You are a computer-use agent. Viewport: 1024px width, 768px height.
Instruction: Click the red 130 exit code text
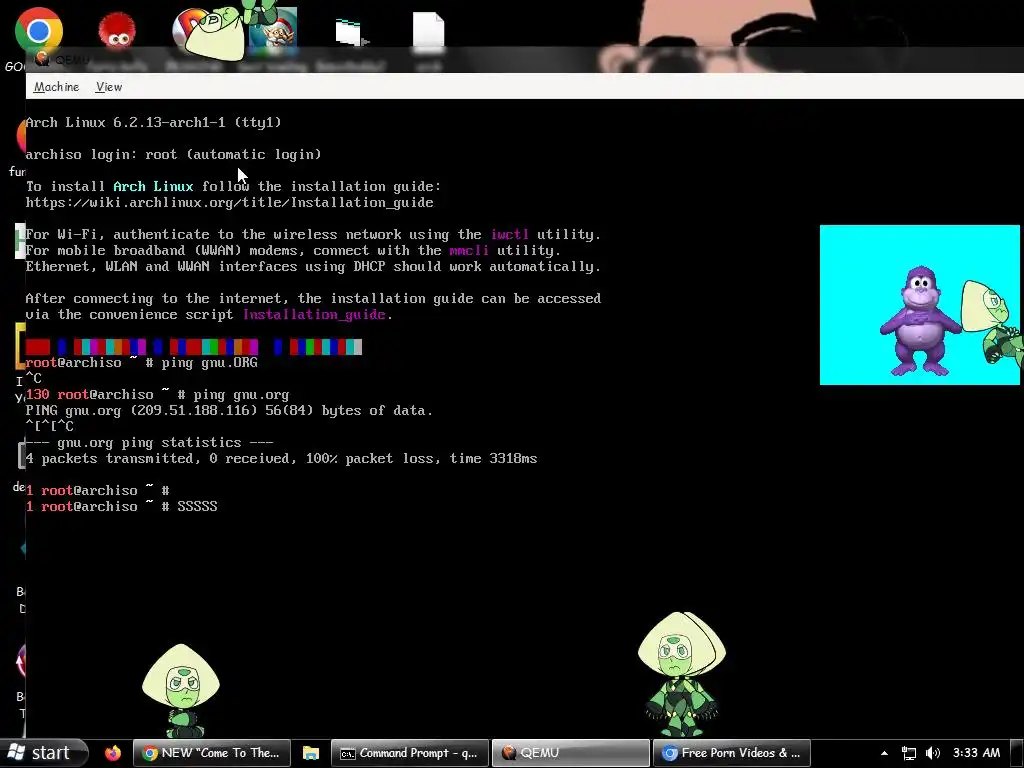[37, 395]
